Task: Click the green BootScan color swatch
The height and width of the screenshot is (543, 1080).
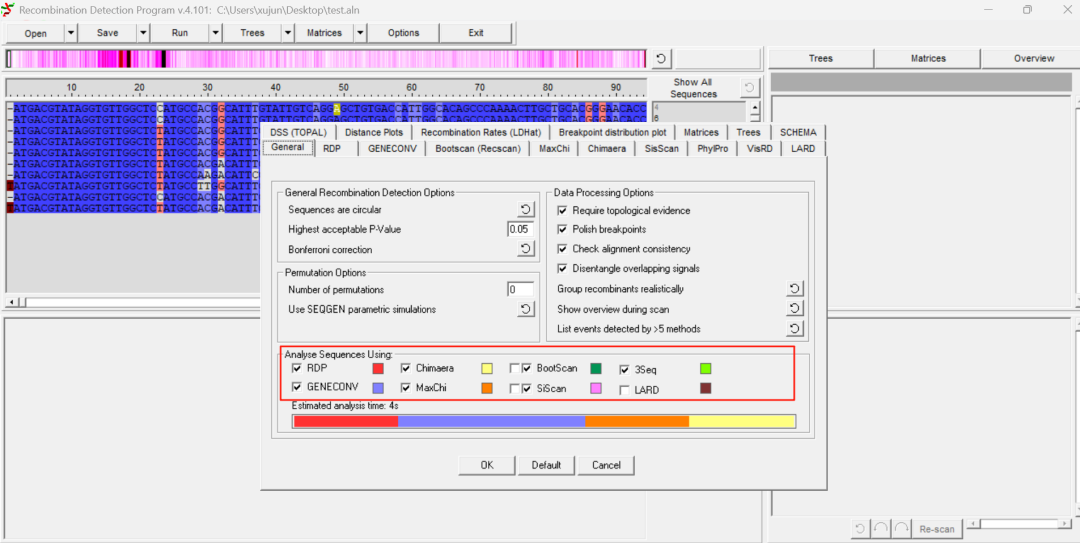Action: pos(596,368)
